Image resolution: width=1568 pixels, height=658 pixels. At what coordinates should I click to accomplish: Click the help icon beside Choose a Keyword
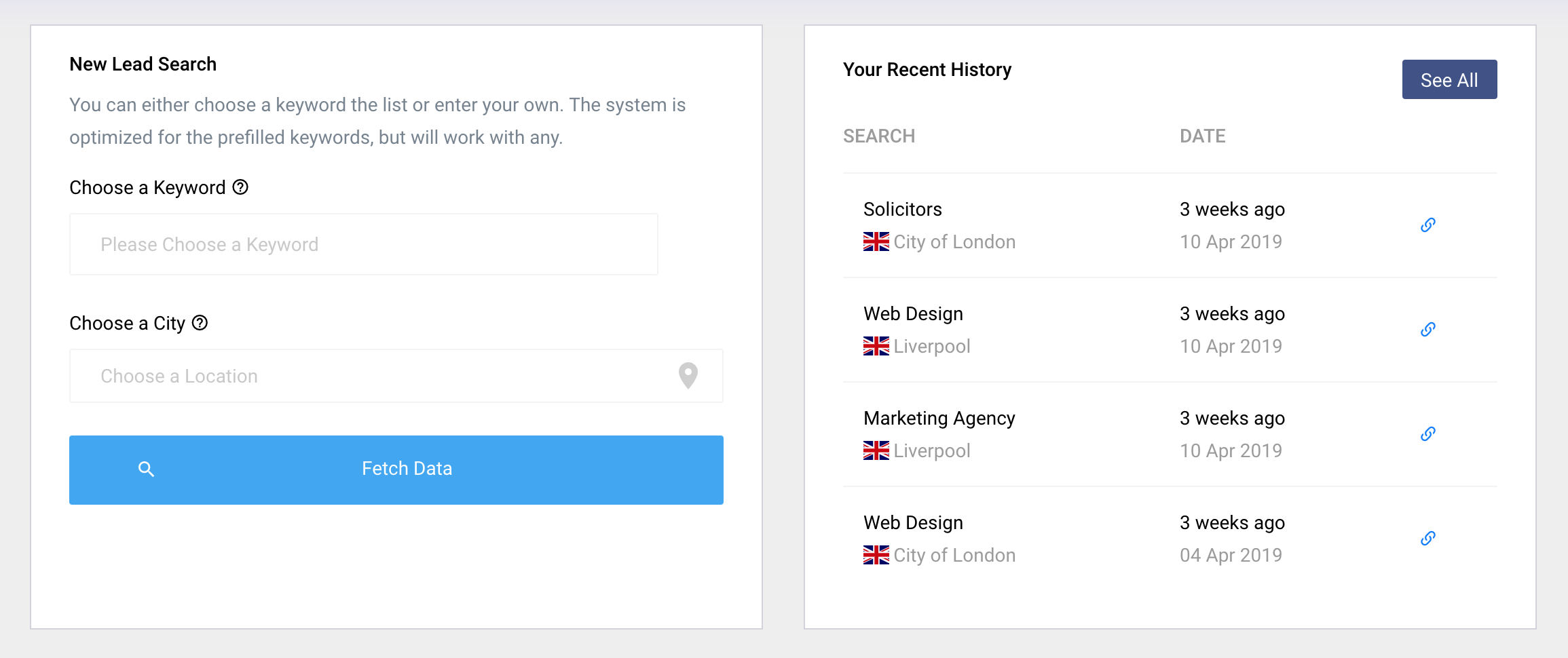(x=240, y=187)
